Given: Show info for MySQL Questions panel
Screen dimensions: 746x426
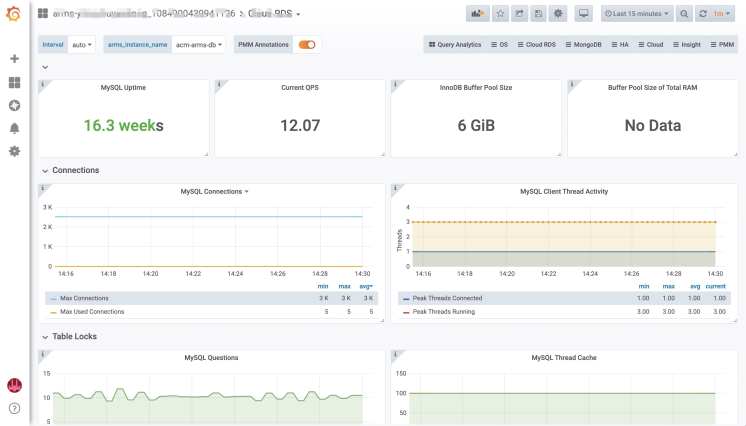Looking at the screenshot, I should click(x=42, y=354).
